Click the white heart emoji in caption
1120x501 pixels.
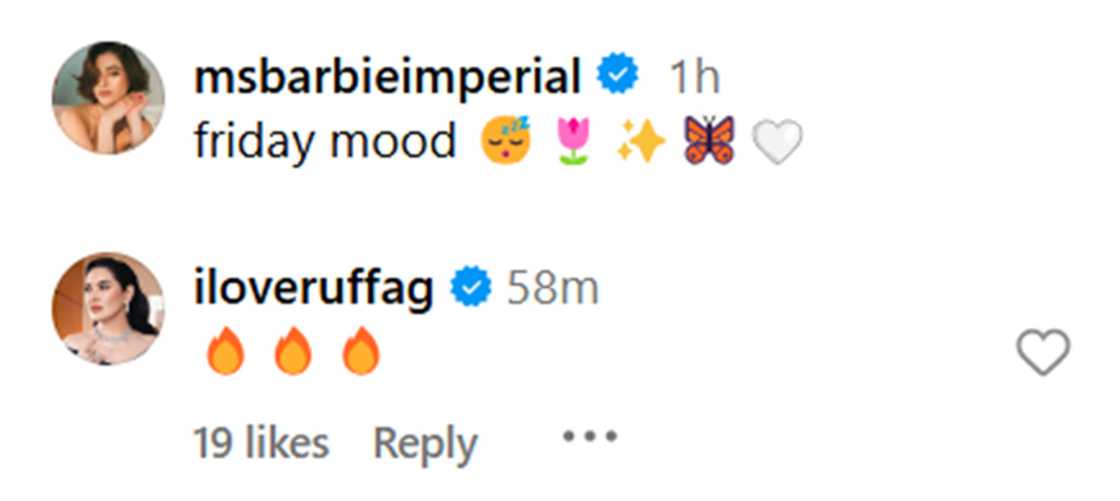point(776,141)
